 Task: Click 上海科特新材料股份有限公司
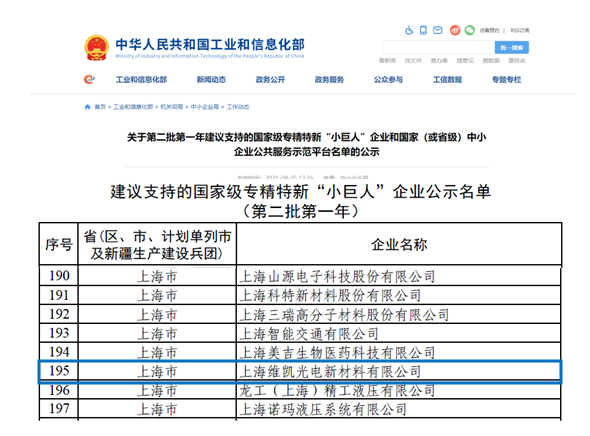point(330,296)
